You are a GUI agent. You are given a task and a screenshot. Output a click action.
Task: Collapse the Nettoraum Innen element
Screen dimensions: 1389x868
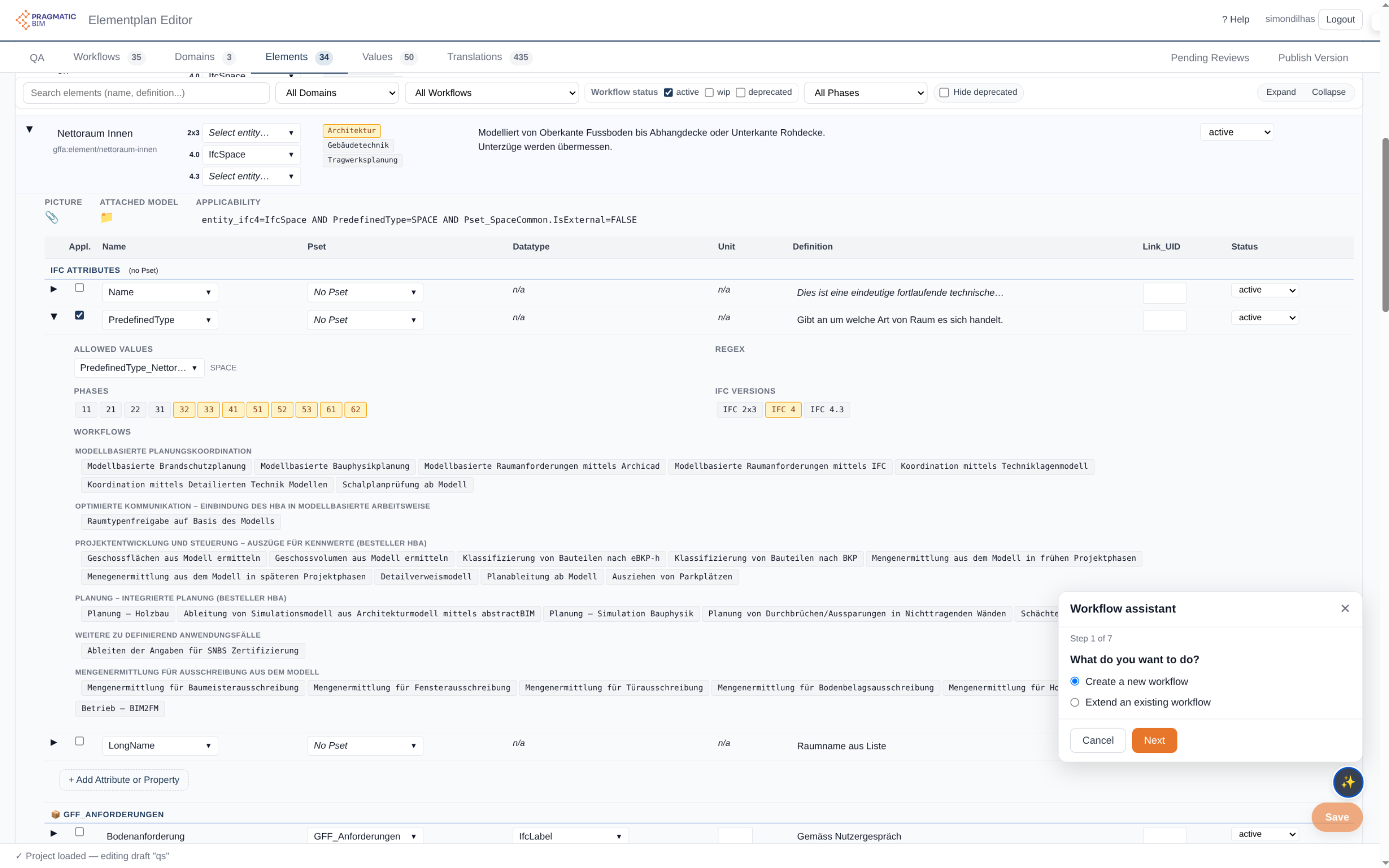[x=30, y=129]
